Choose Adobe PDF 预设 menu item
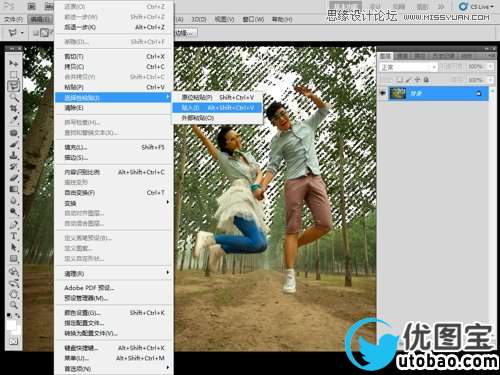Viewport: 500px width, 375px height. click(x=114, y=288)
